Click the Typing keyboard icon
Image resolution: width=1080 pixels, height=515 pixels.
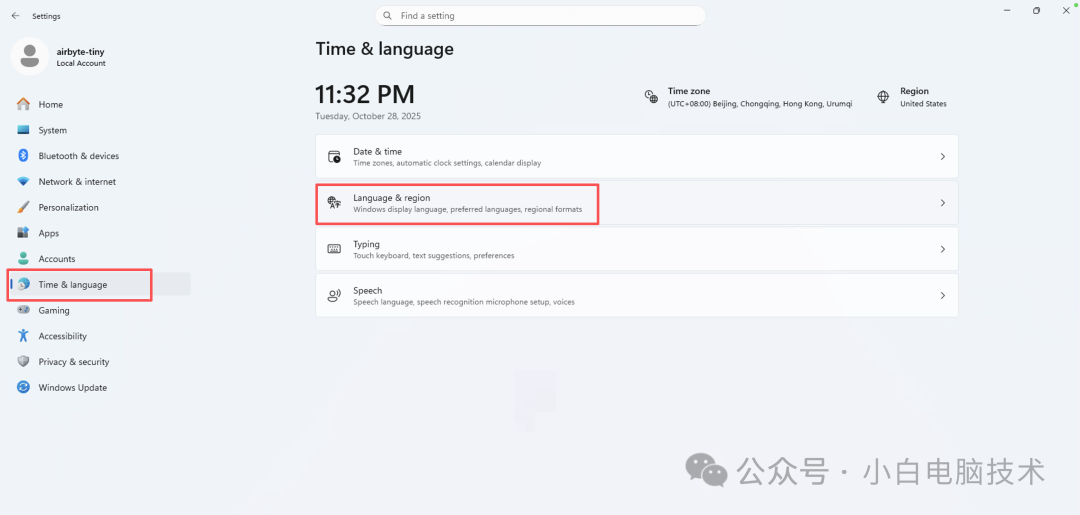click(334, 249)
